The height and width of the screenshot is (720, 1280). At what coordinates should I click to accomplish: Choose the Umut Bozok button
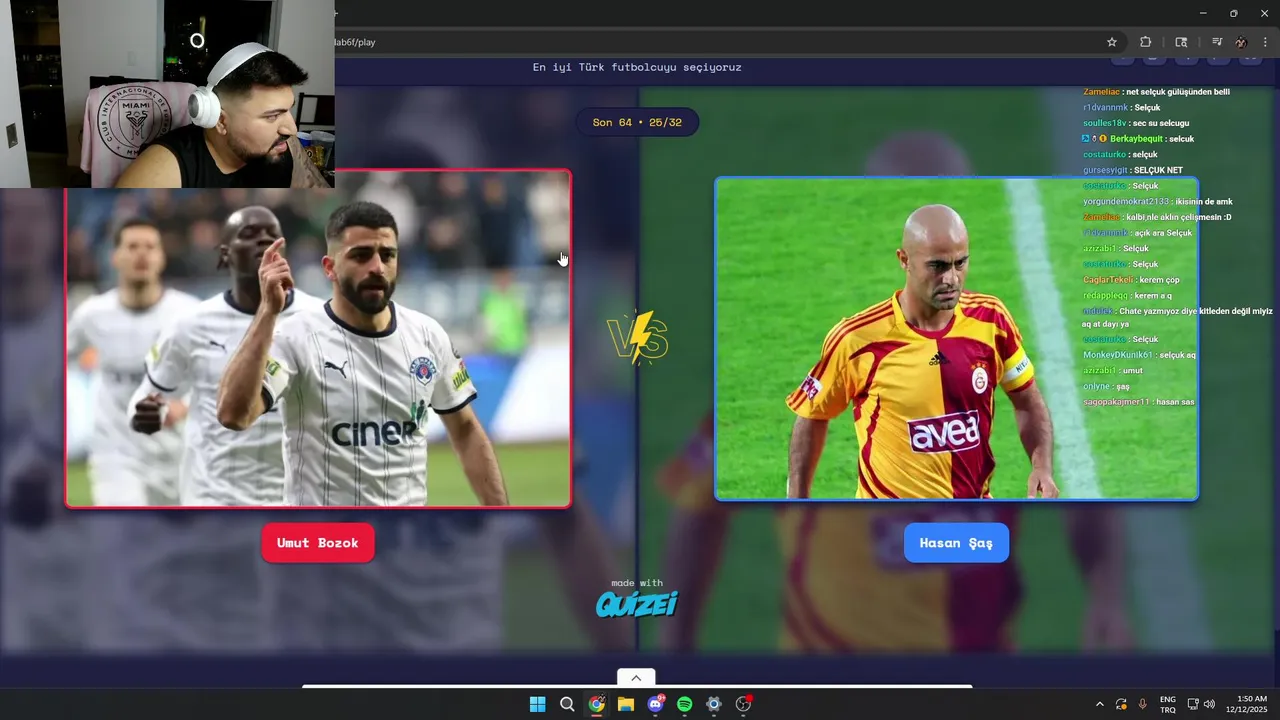pyautogui.click(x=318, y=543)
